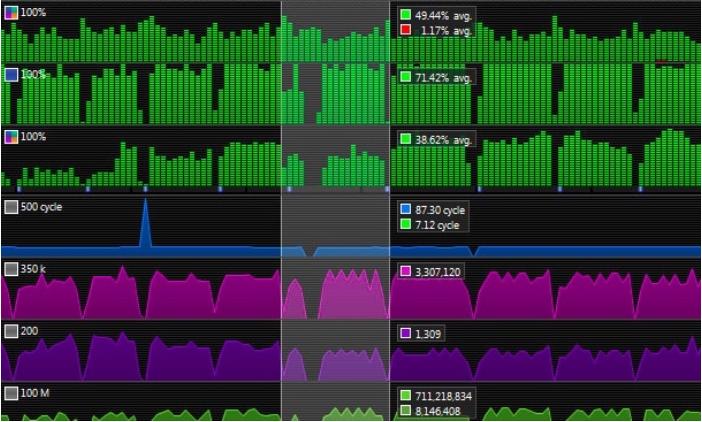Click the red swatch for 1.17% avg.
Screen dimensions: 702x422
click(x=406, y=30)
